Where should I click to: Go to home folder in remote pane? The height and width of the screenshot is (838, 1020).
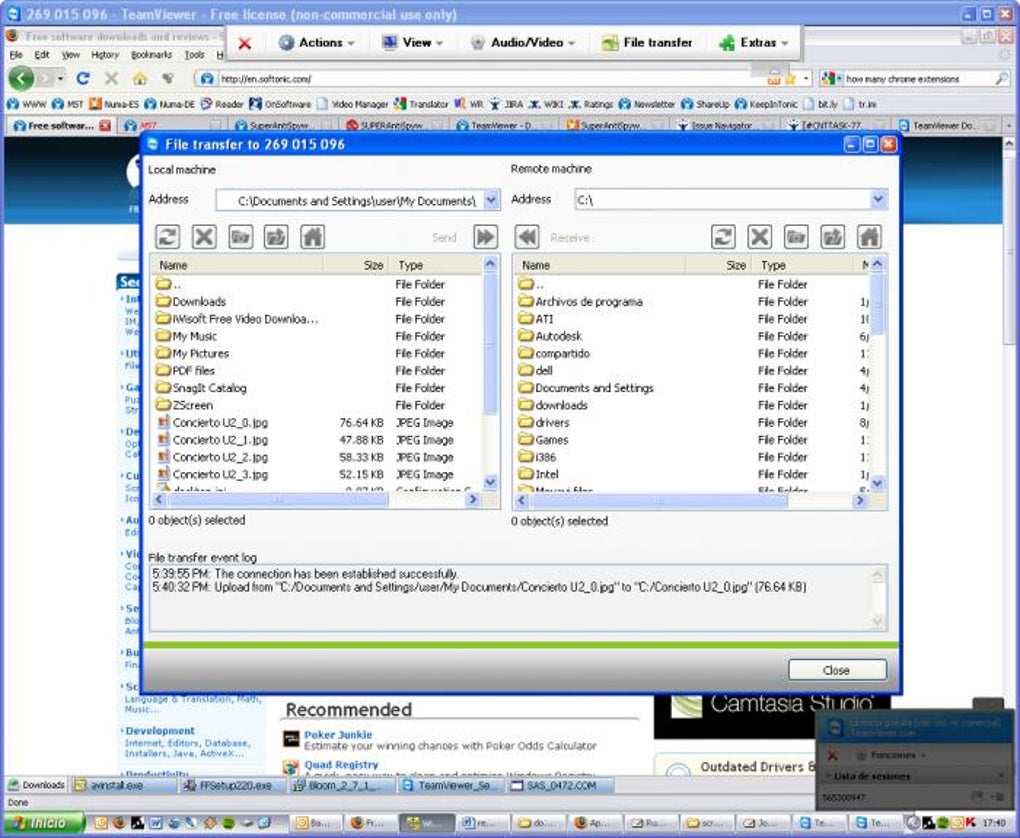[x=868, y=237]
